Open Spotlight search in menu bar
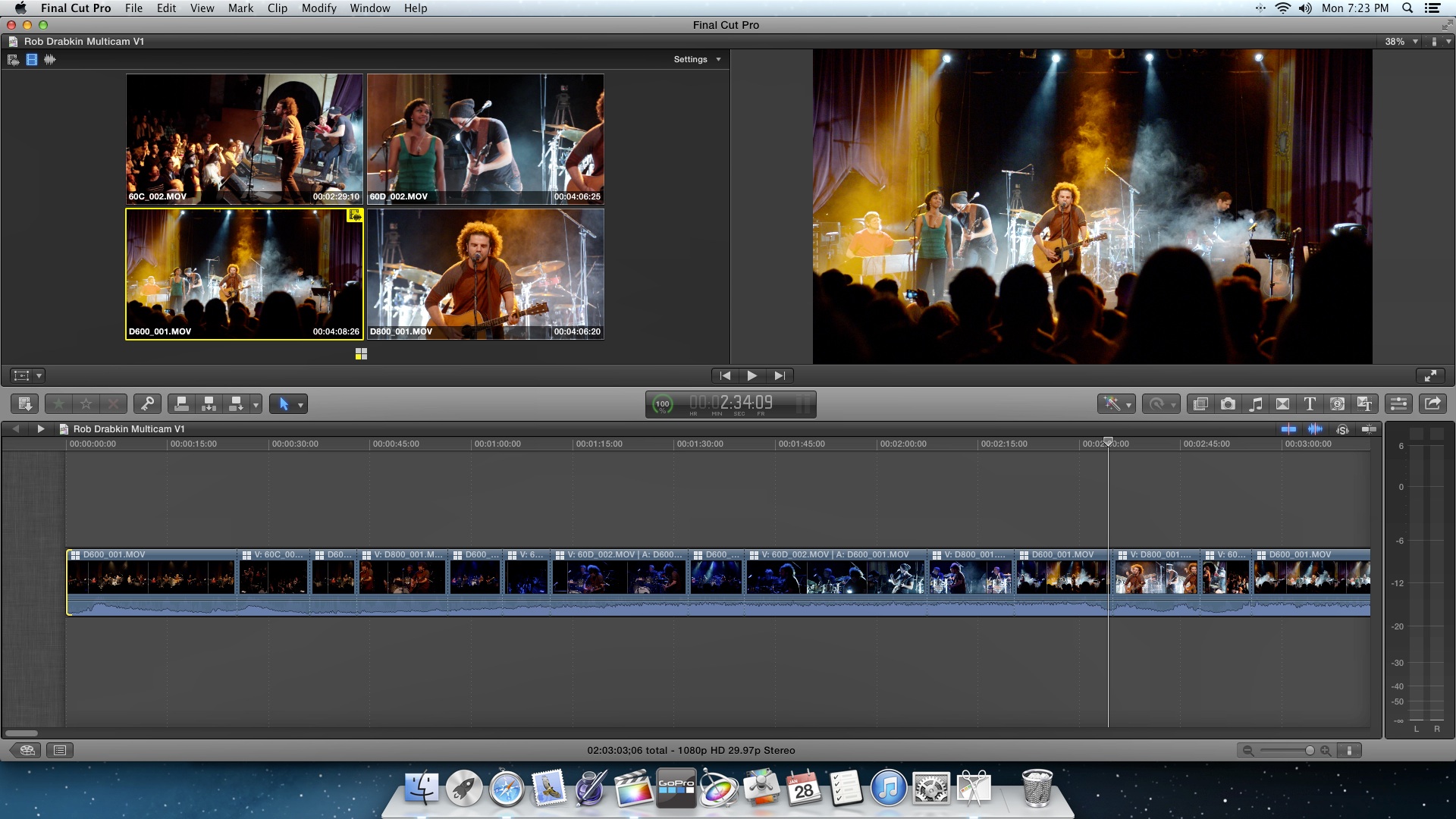The image size is (1456, 819). 1407,8
